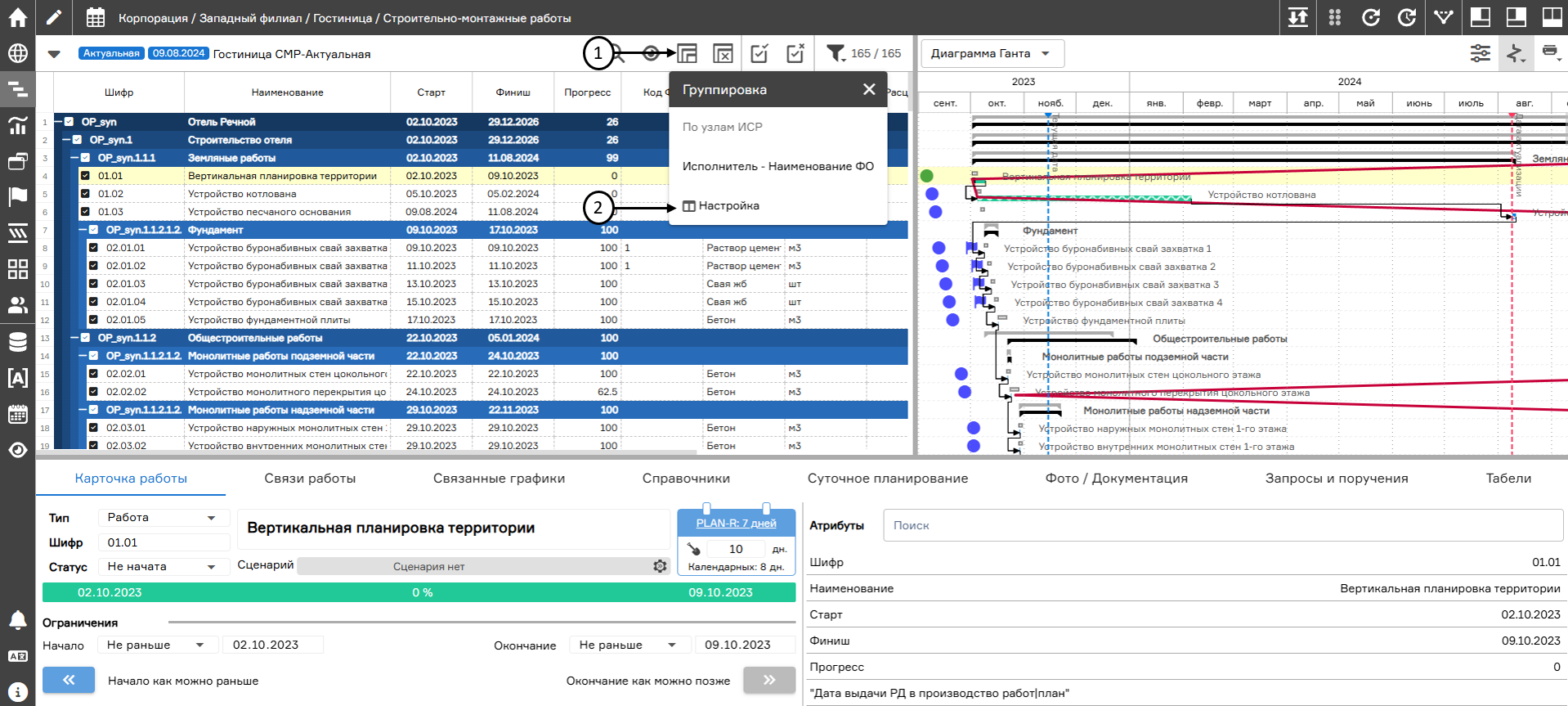Open the Диаграмма Ганта dropdown
This screenshot has width=1568, height=706.
pos(992,54)
